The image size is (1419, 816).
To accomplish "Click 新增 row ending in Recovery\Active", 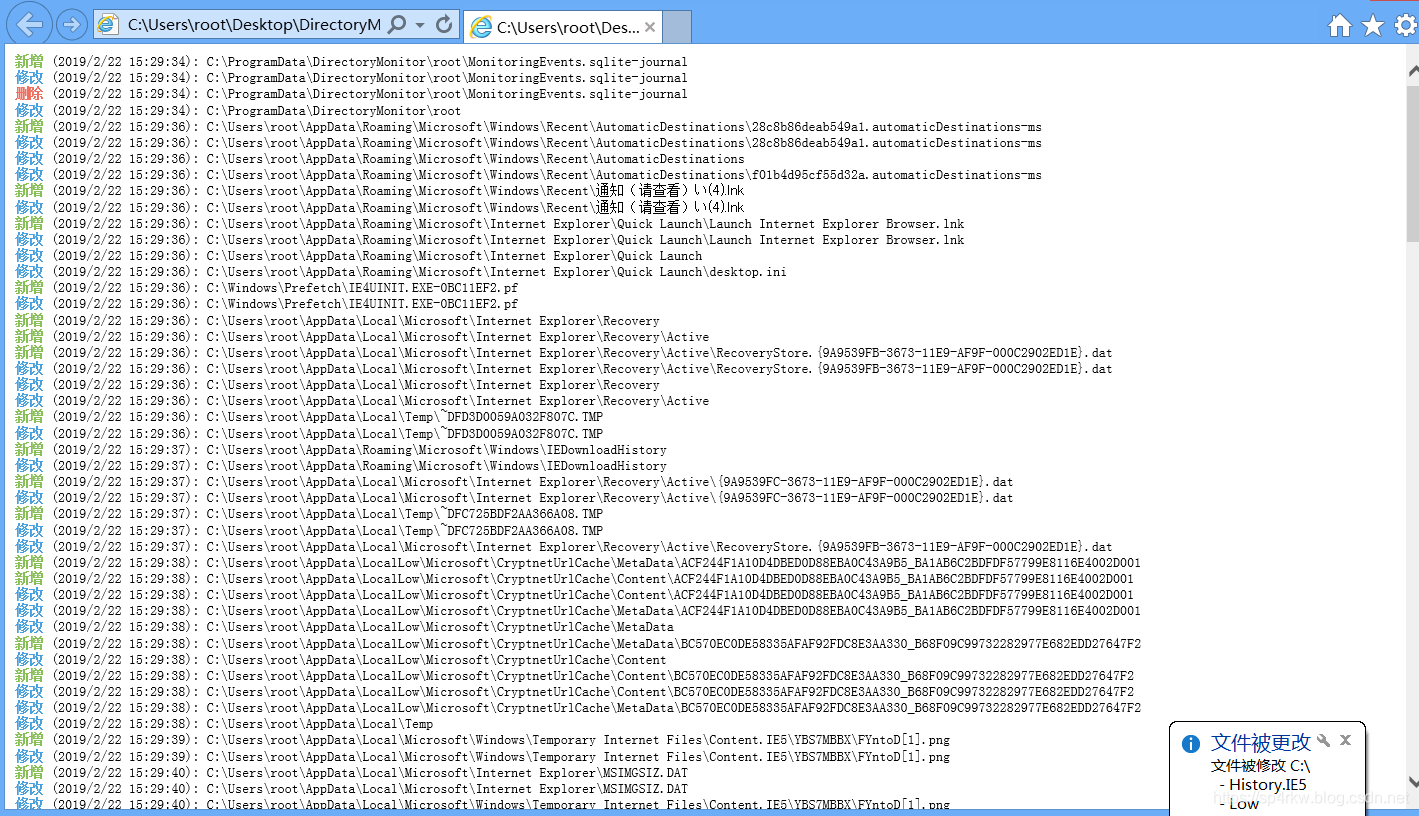I will tap(362, 337).
